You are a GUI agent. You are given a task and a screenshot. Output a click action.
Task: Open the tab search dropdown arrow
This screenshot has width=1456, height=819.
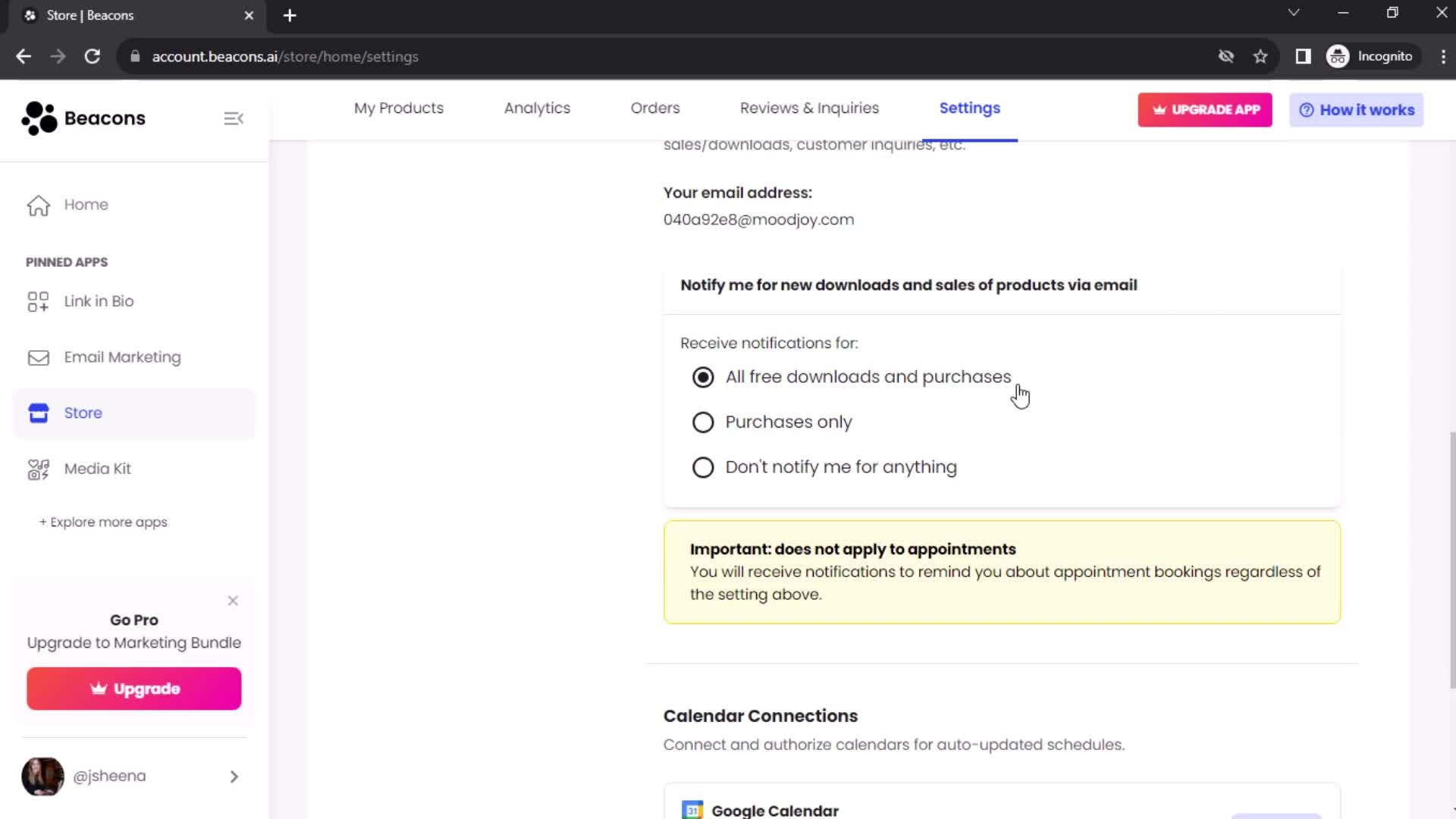pos(1294,13)
